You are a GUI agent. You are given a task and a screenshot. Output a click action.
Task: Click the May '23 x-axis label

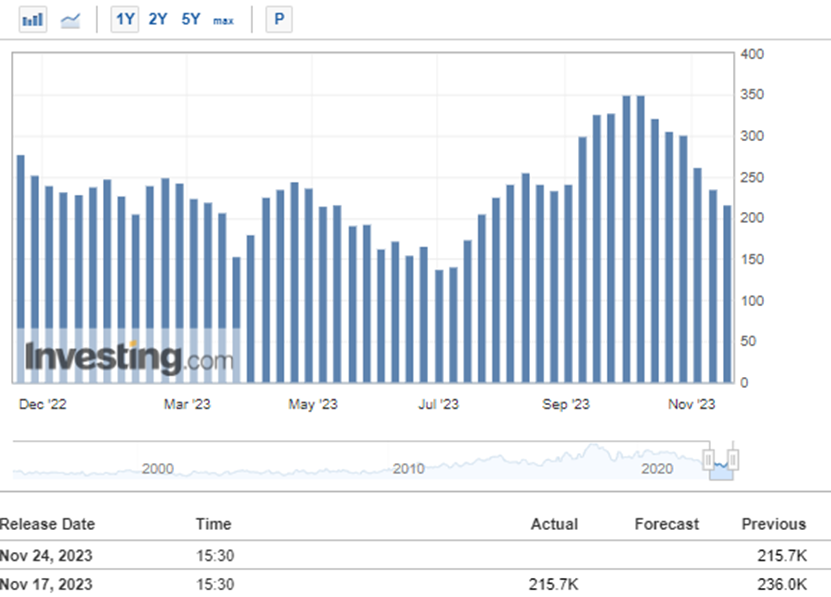[x=313, y=405]
